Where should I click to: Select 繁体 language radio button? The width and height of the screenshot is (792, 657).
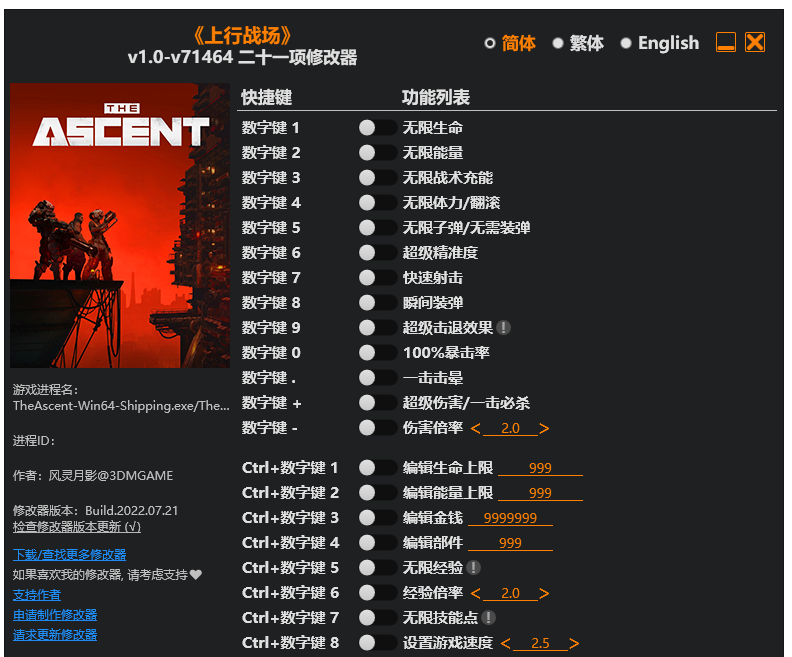coord(558,43)
